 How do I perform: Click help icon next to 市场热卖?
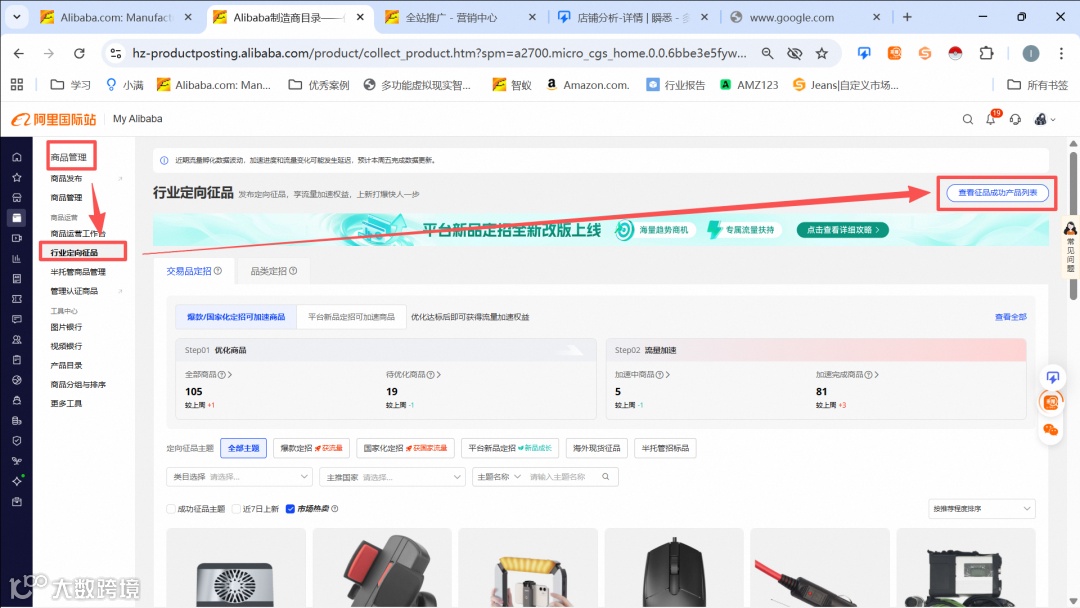[335, 509]
